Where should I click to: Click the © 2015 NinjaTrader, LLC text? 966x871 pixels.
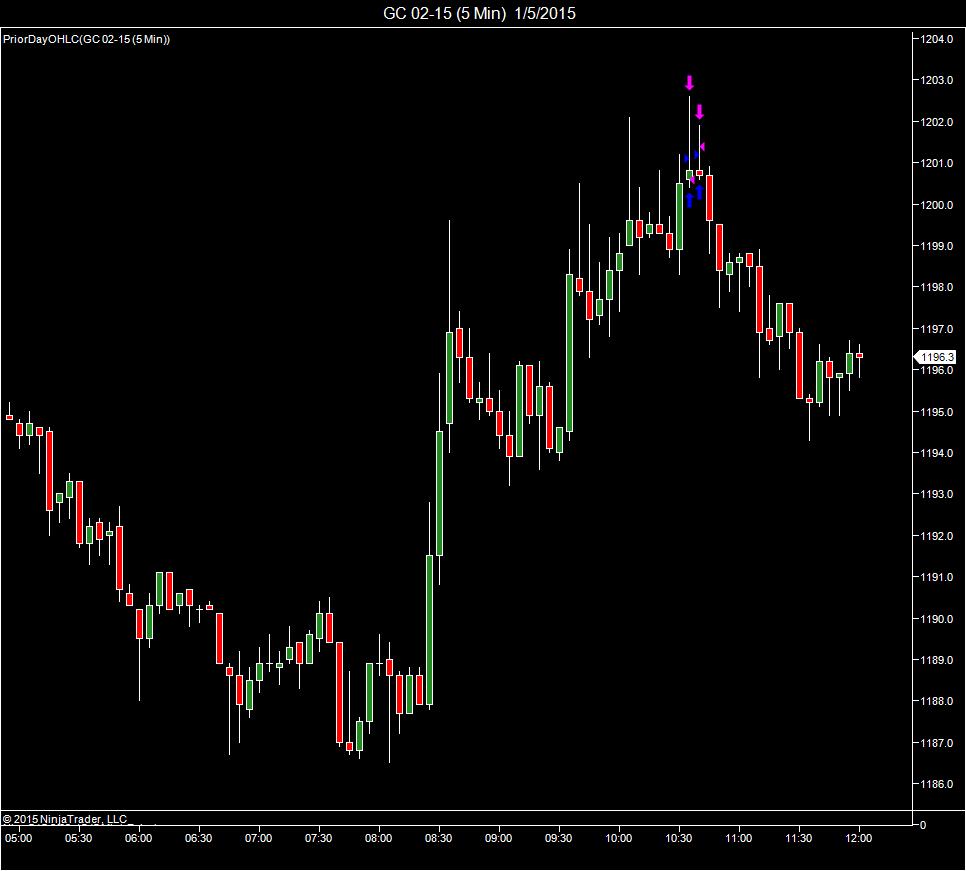click(65, 819)
